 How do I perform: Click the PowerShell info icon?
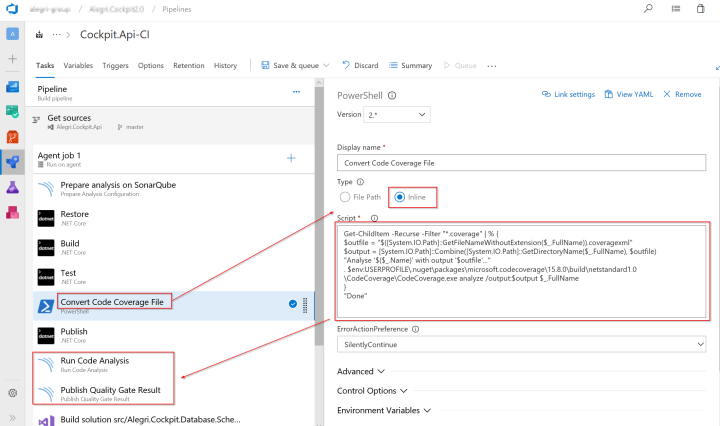(392, 95)
